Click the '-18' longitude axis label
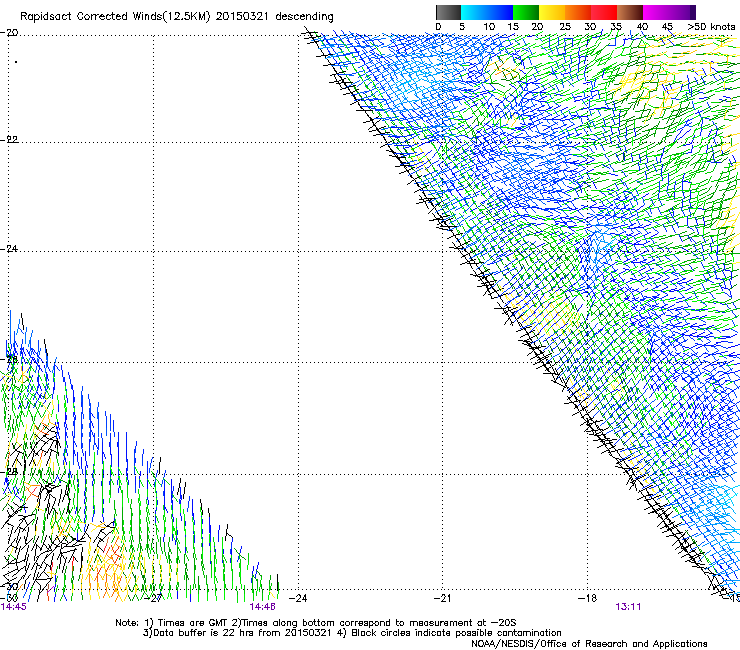 (587, 598)
